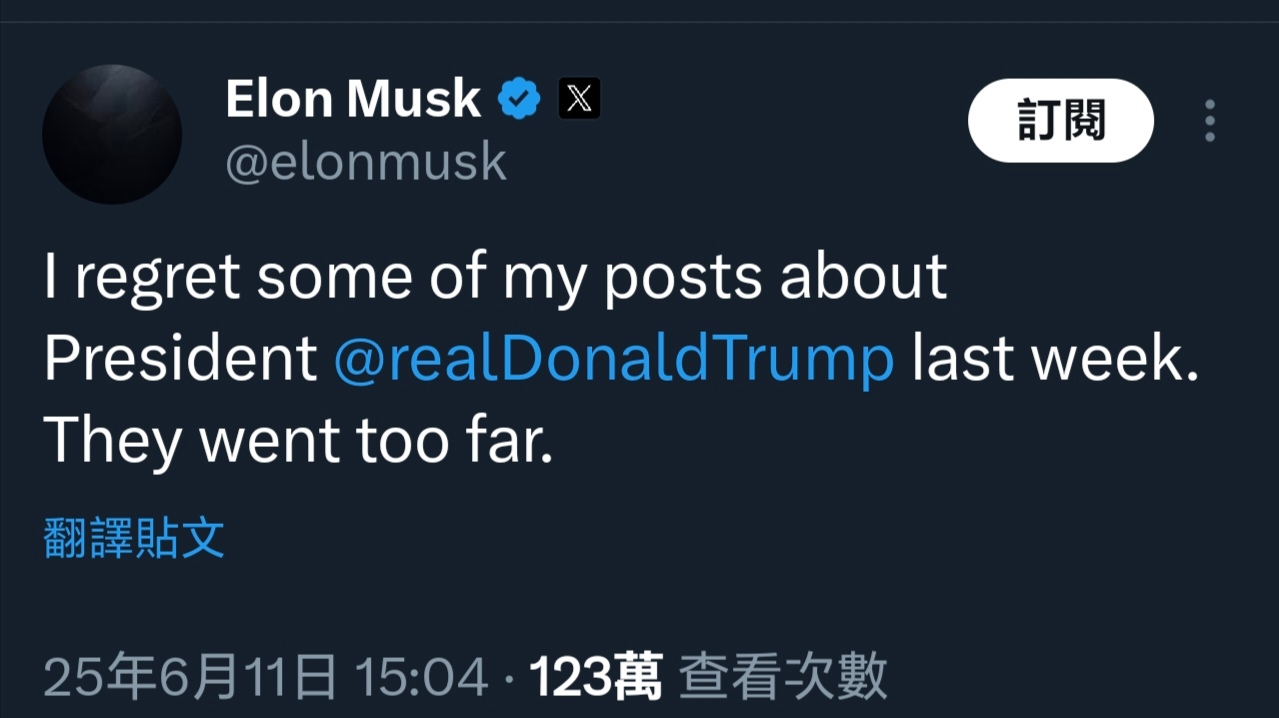Open the @realDonaldTrump mention link
The height and width of the screenshot is (718, 1279).
coord(613,359)
